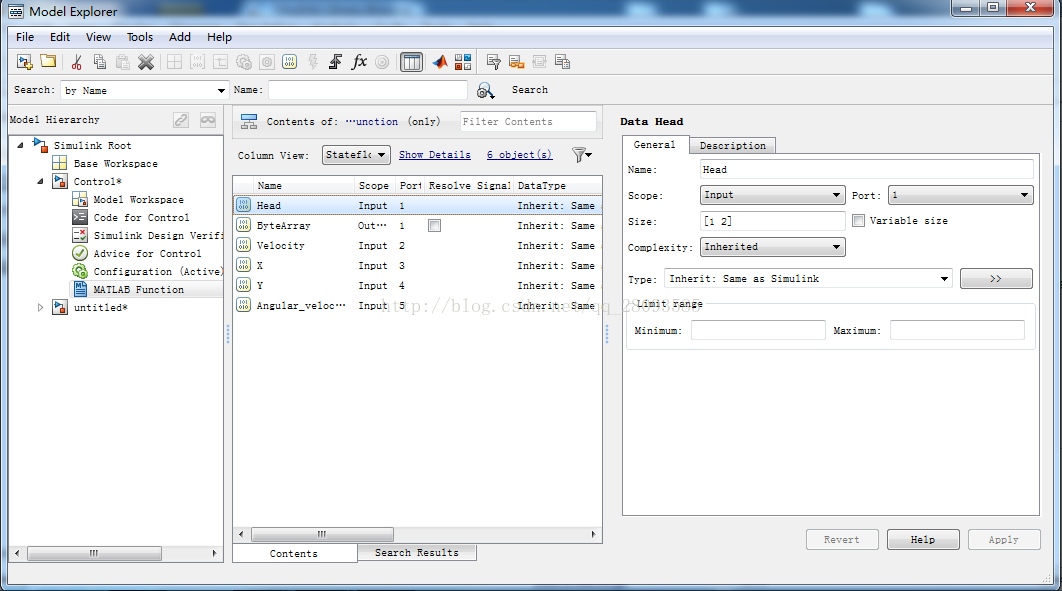Click the Filter Contents input field
Screen dimensions: 1062x591
click(528, 122)
